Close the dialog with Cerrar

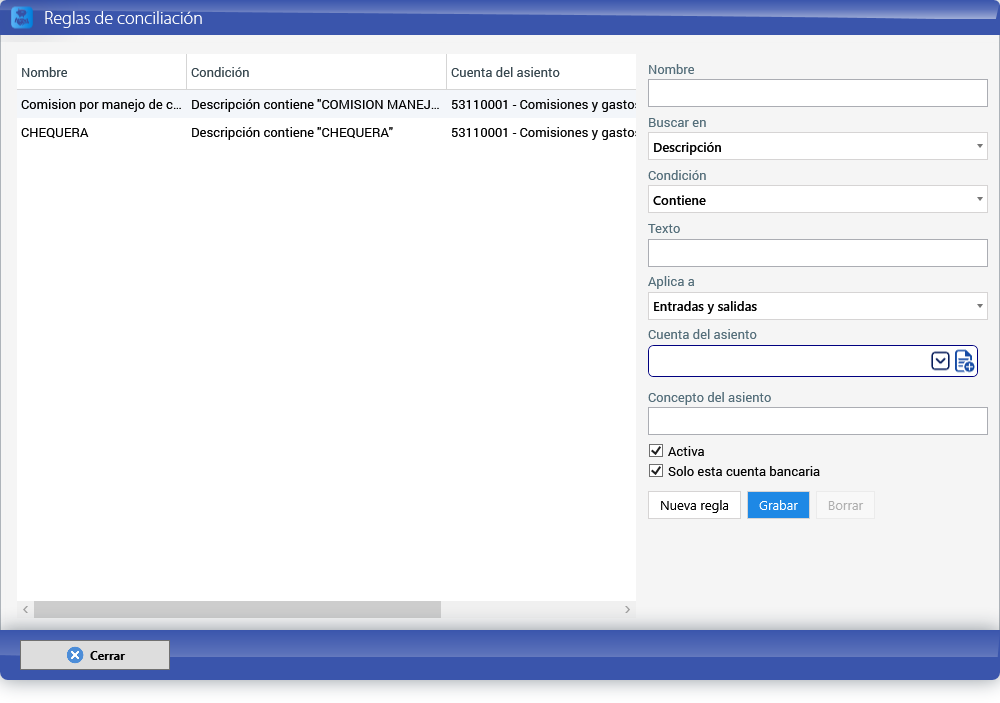click(95, 655)
